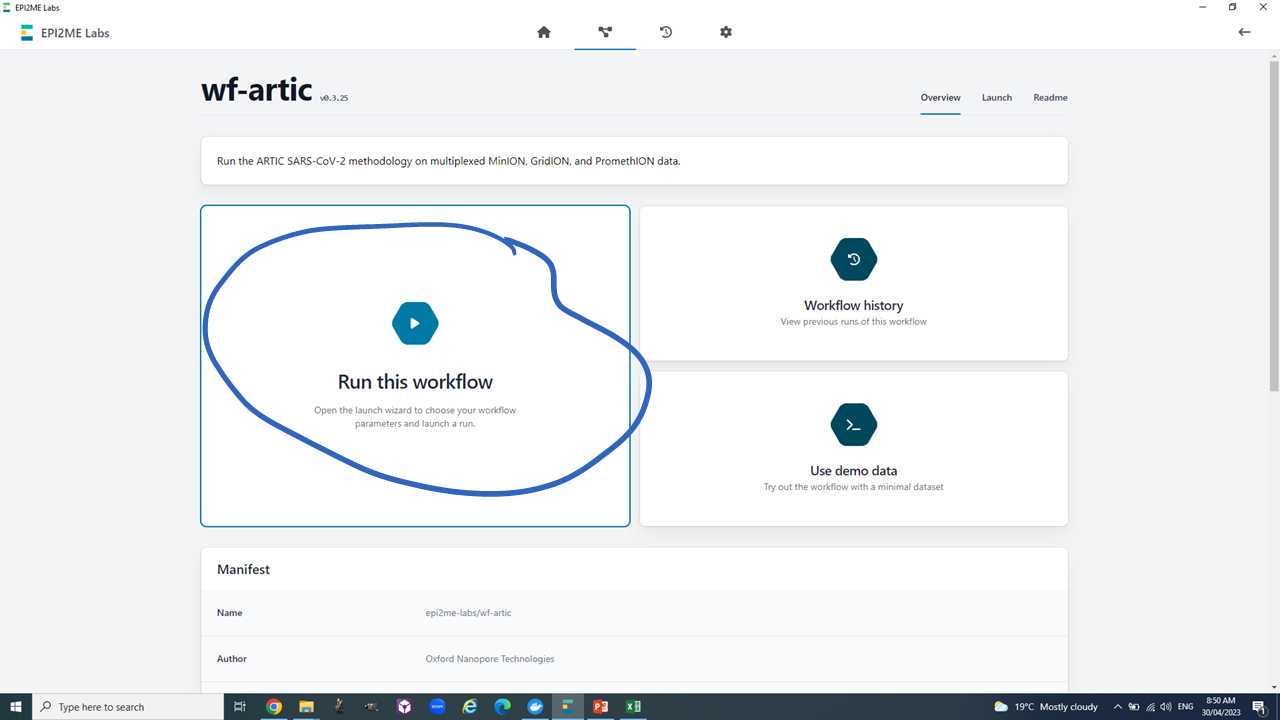Image resolution: width=1280 pixels, height=720 pixels.
Task: Open PowerPoint from the taskbar
Action: [600, 707]
